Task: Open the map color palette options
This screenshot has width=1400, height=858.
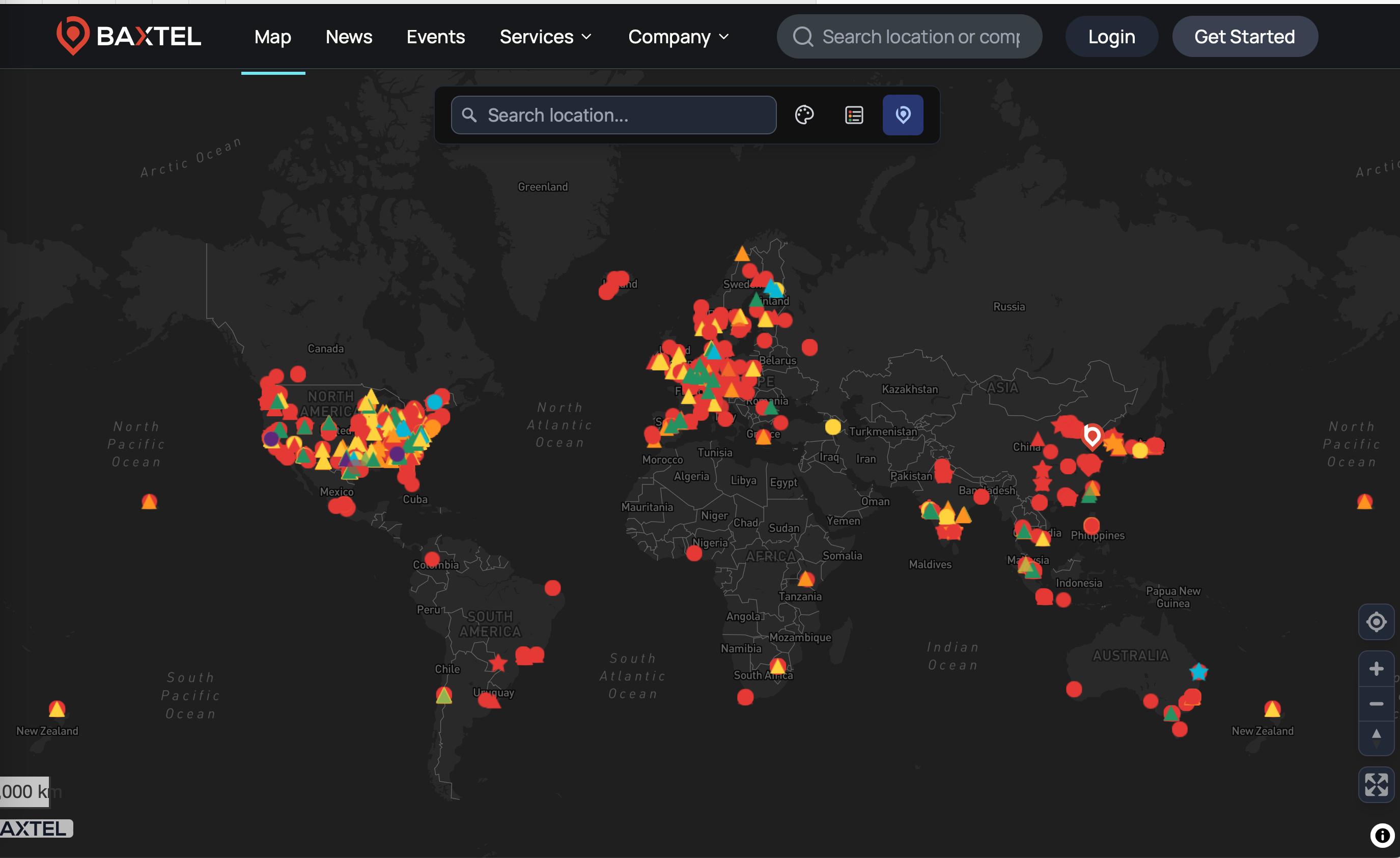Action: coord(804,116)
